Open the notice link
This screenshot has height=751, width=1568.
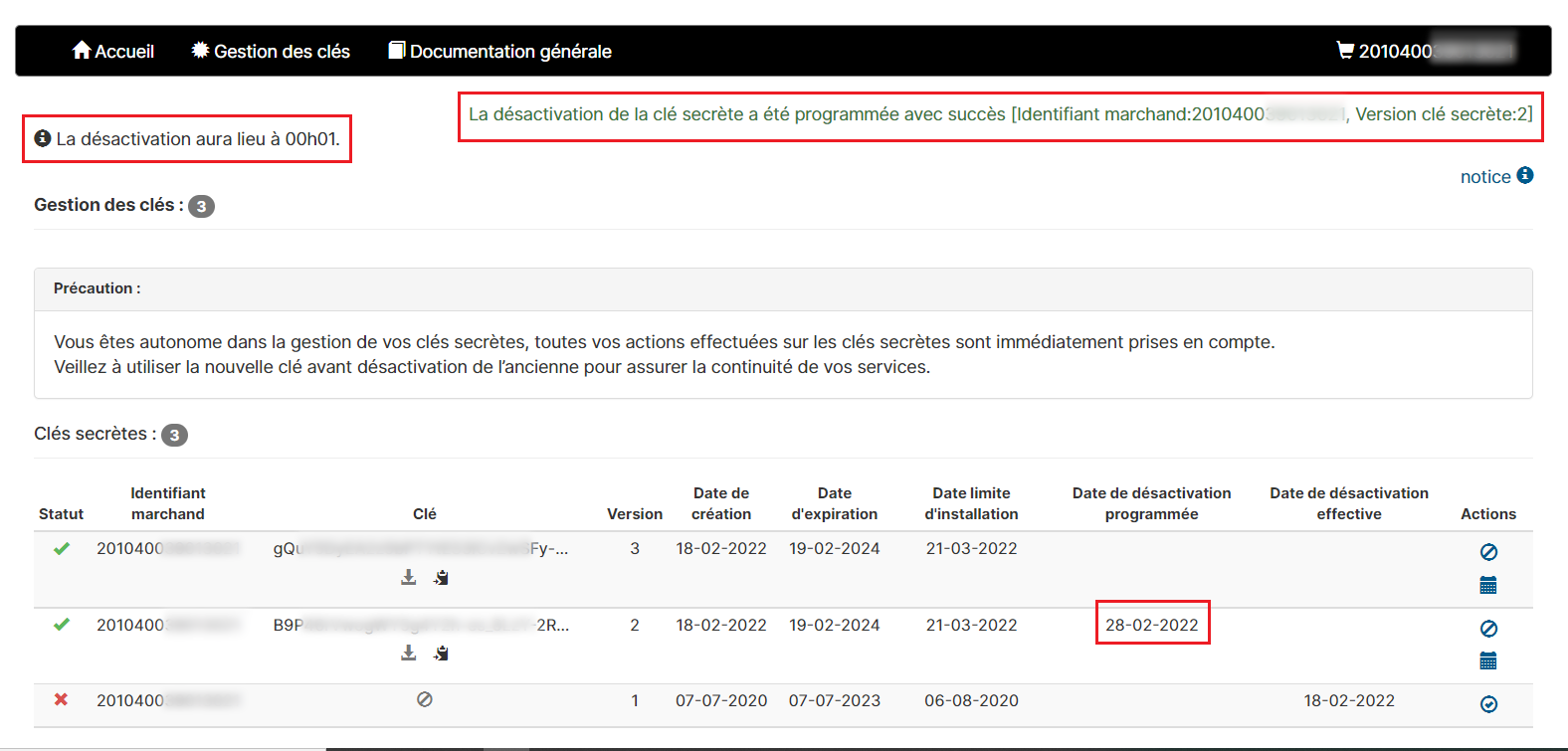[1485, 176]
